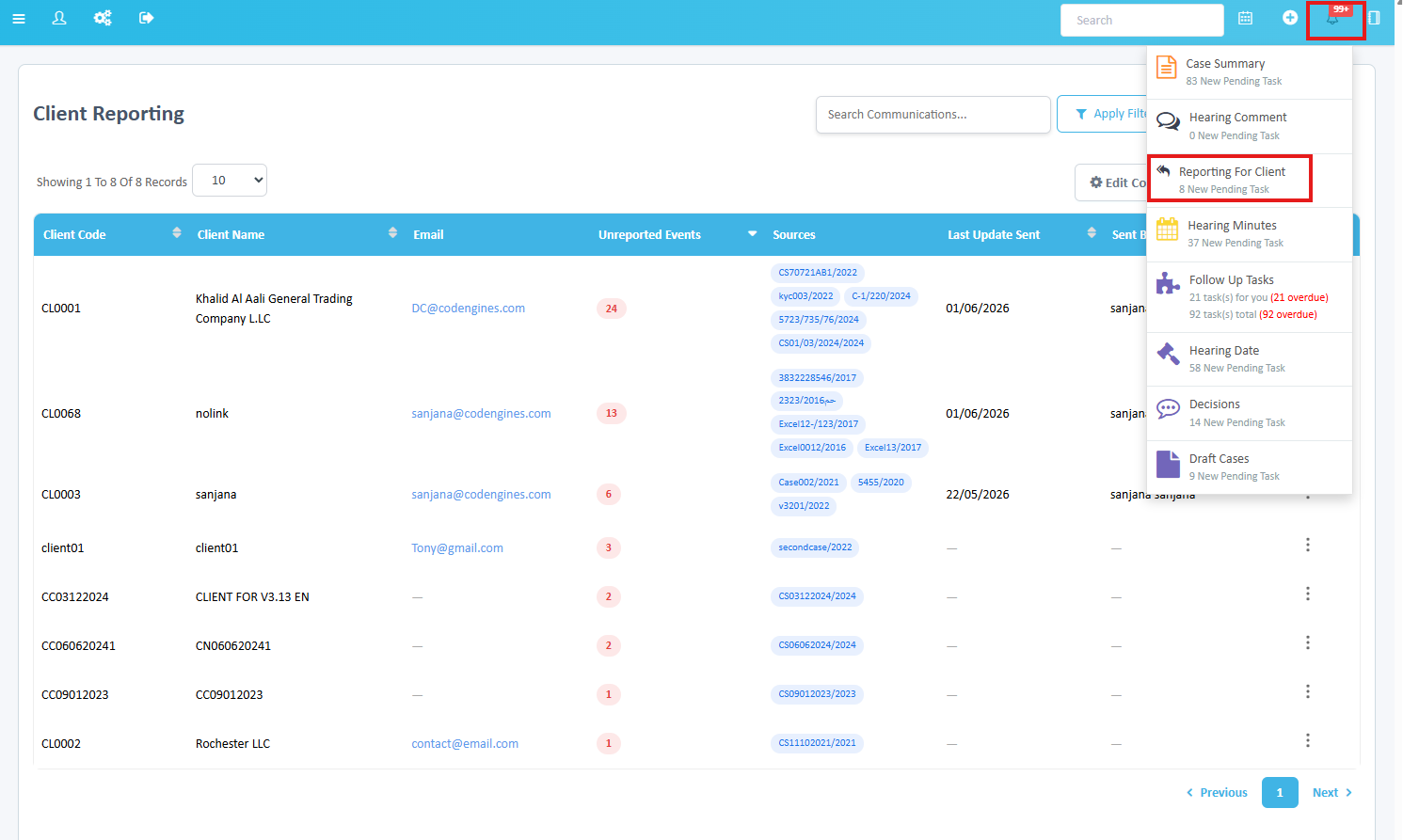Click source tag v3201/2022
1403x840 pixels.
click(x=804, y=506)
